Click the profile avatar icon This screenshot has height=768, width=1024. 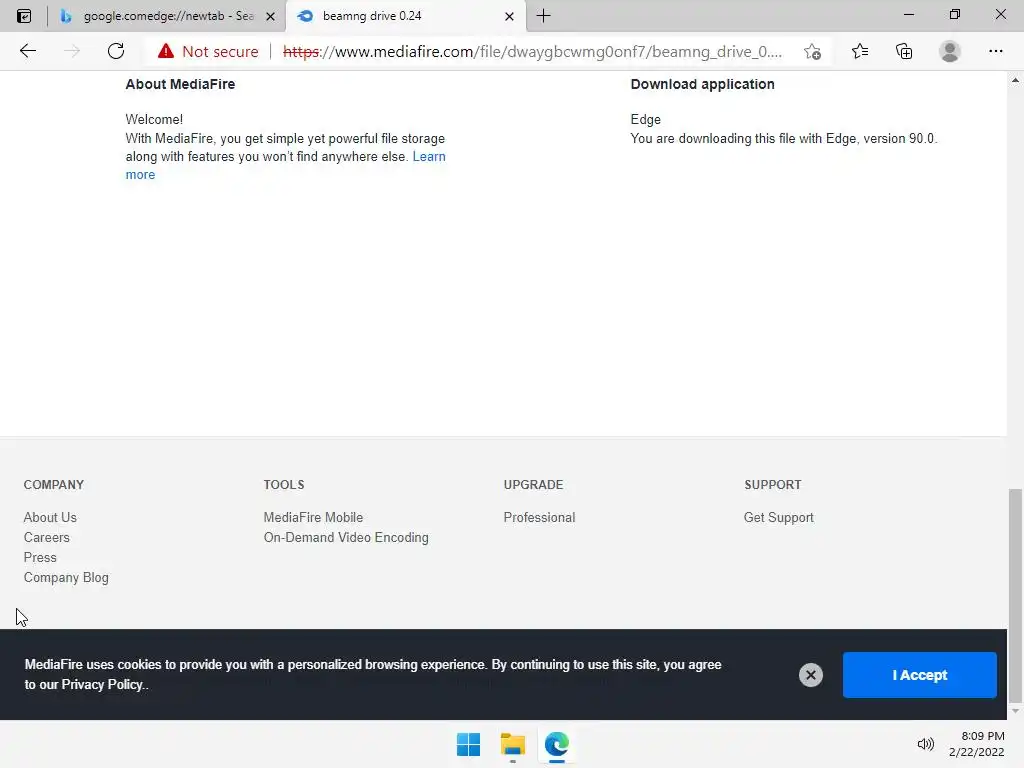coord(950,51)
